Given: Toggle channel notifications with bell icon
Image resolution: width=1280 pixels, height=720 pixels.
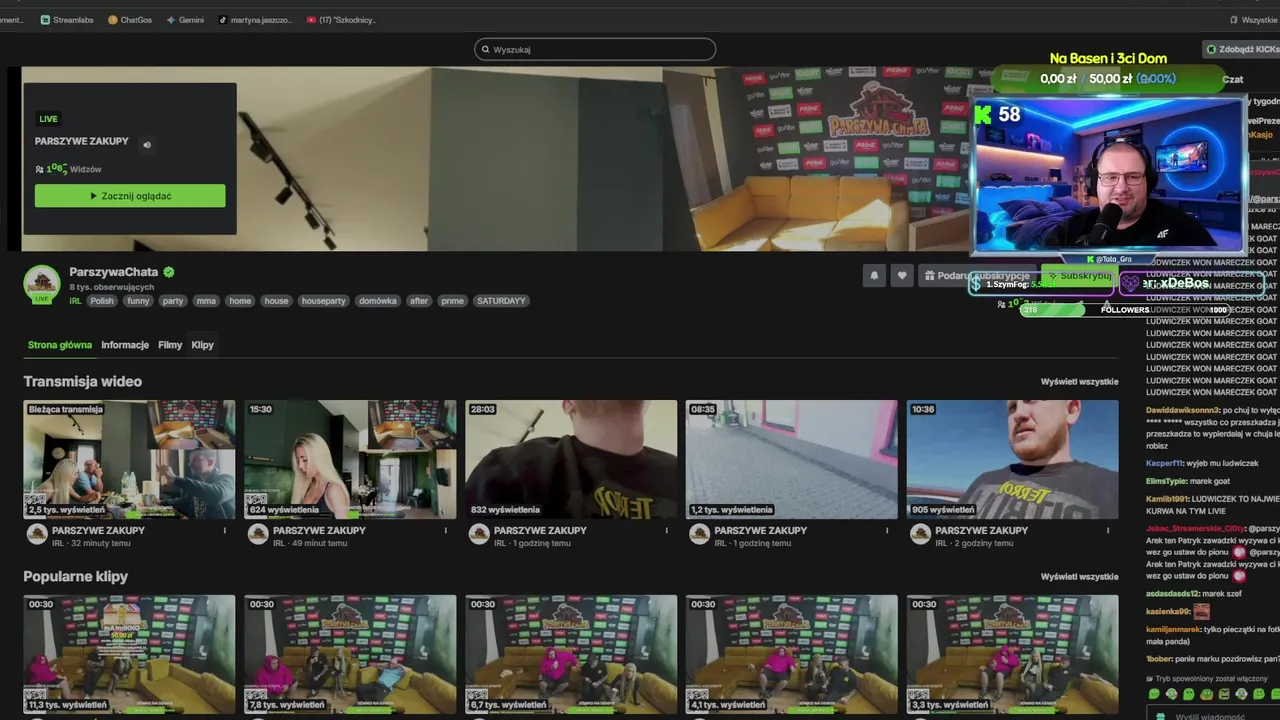Looking at the screenshot, I should tap(874, 275).
